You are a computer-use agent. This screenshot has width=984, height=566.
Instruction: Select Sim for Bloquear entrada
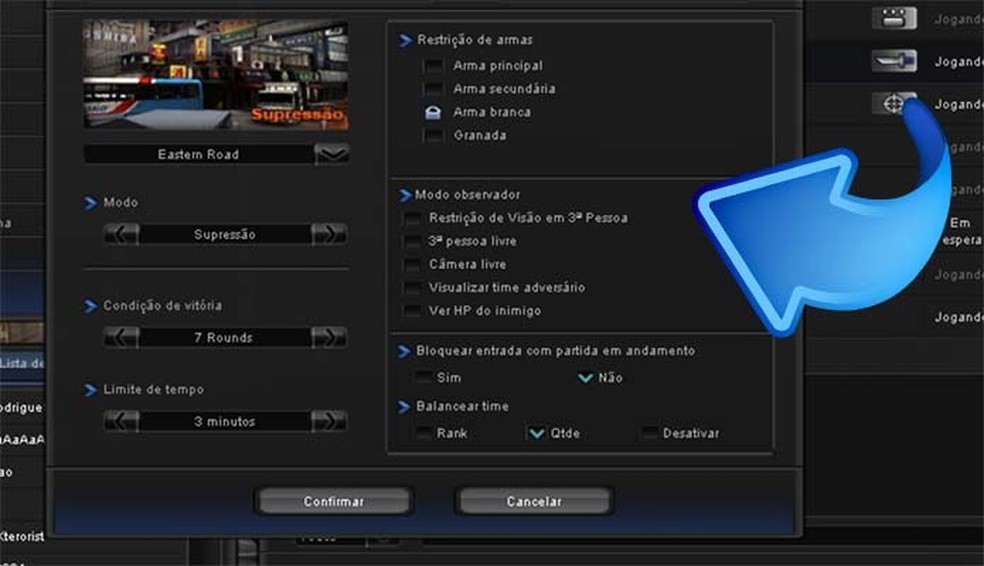click(424, 377)
